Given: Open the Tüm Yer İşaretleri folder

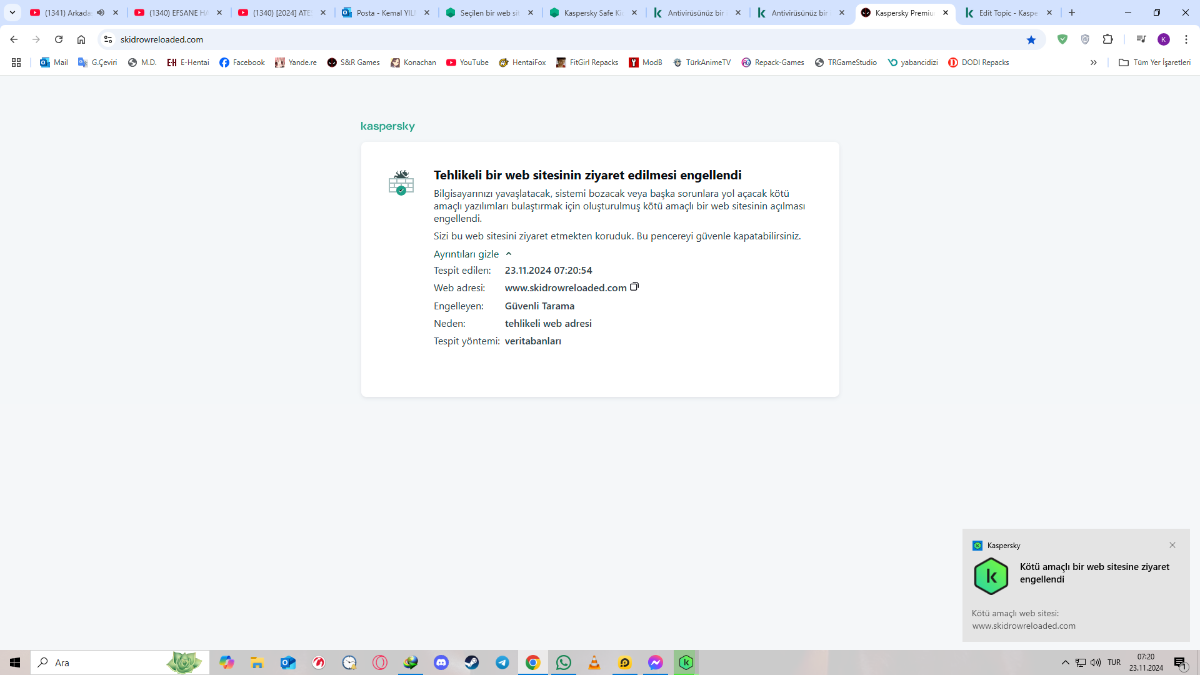Looking at the screenshot, I should coord(1154,62).
